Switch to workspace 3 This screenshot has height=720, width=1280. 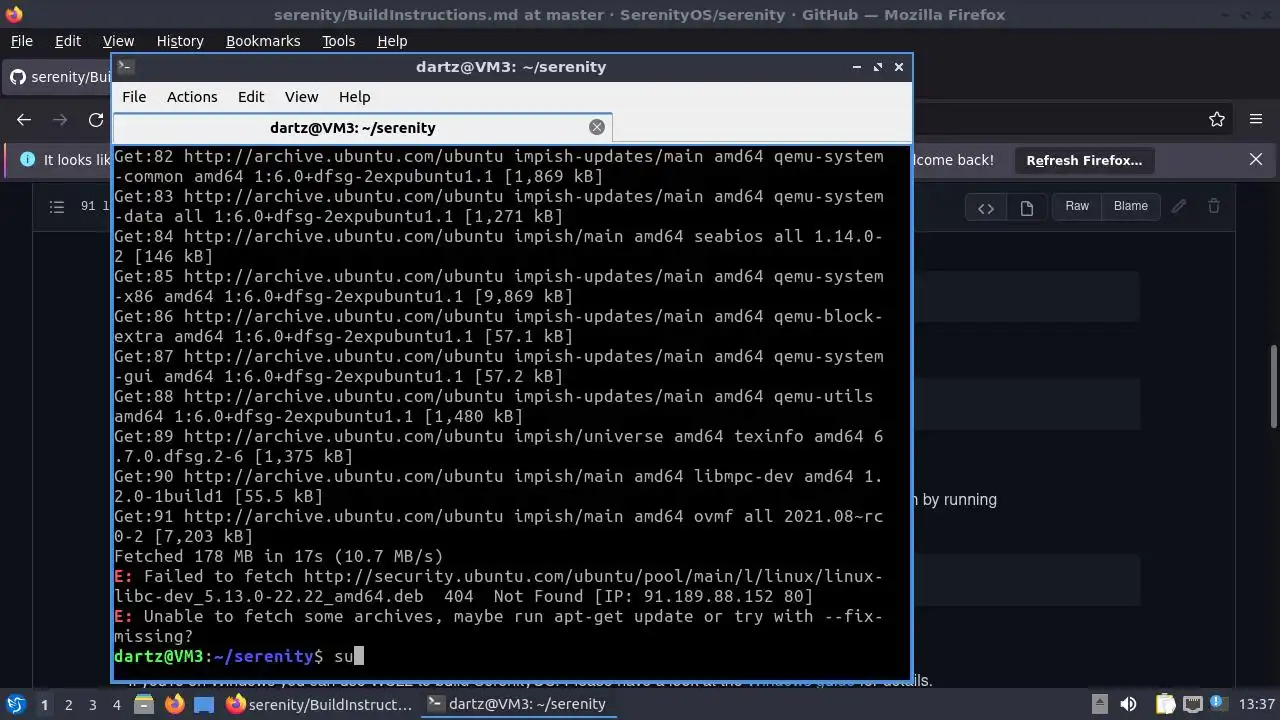tap(92, 704)
